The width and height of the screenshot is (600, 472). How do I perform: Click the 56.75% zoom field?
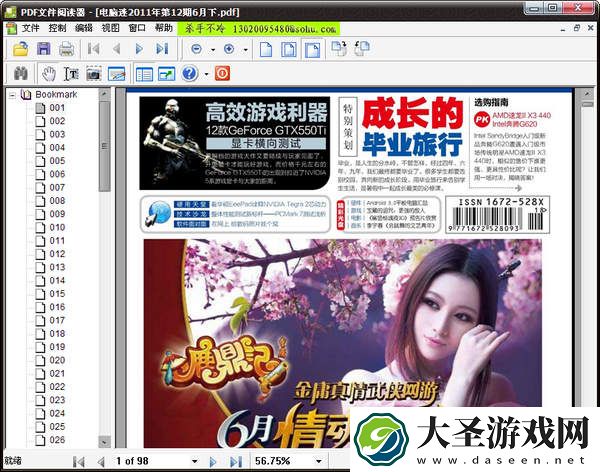pos(283,461)
